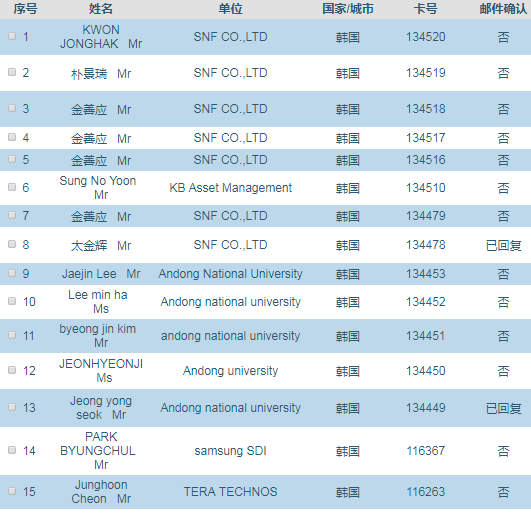Click the 卡号 column header
Screen dimensions: 531x514
[x=426, y=9]
